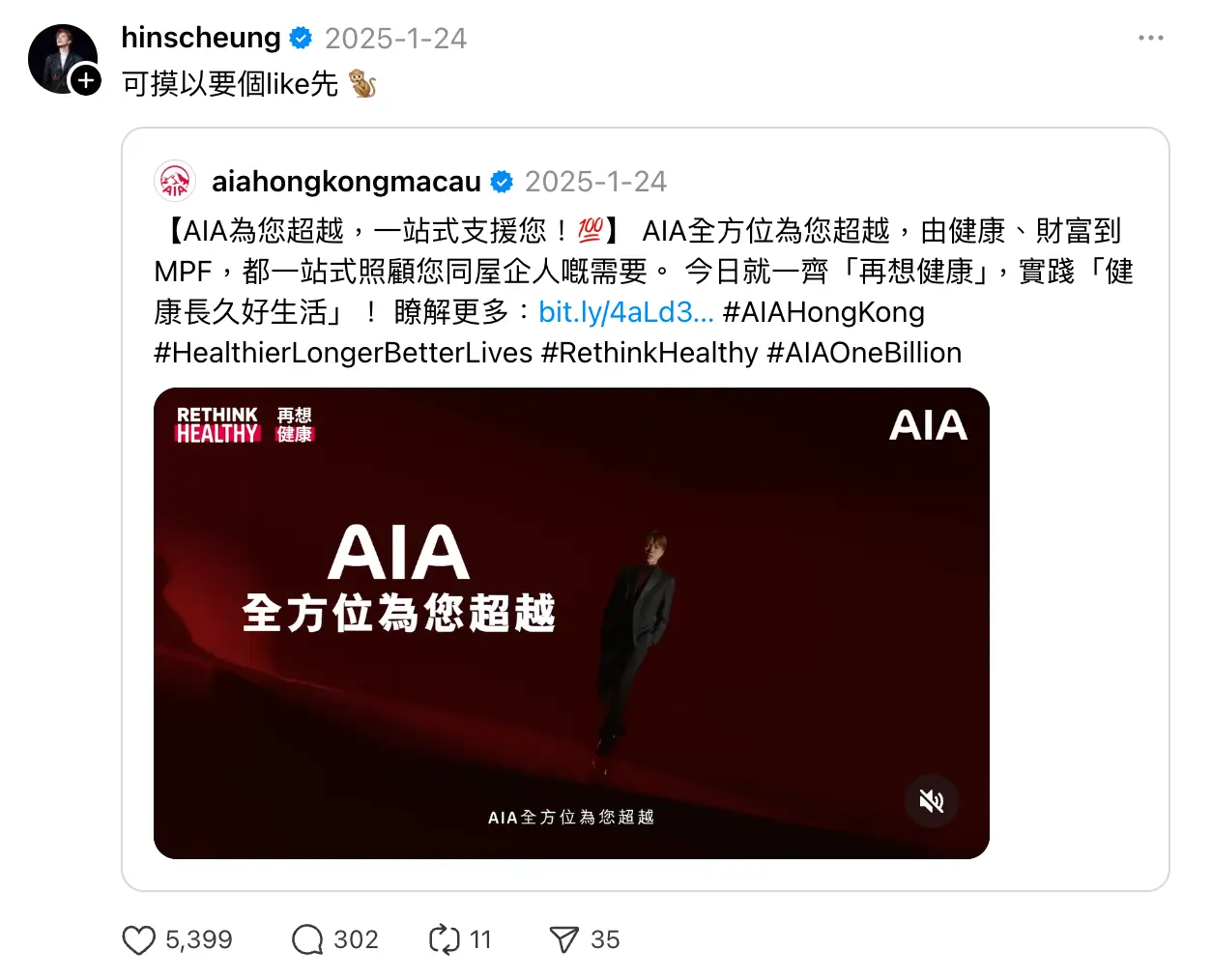Open the #AIAHongKong hashtag

pyautogui.click(x=823, y=312)
